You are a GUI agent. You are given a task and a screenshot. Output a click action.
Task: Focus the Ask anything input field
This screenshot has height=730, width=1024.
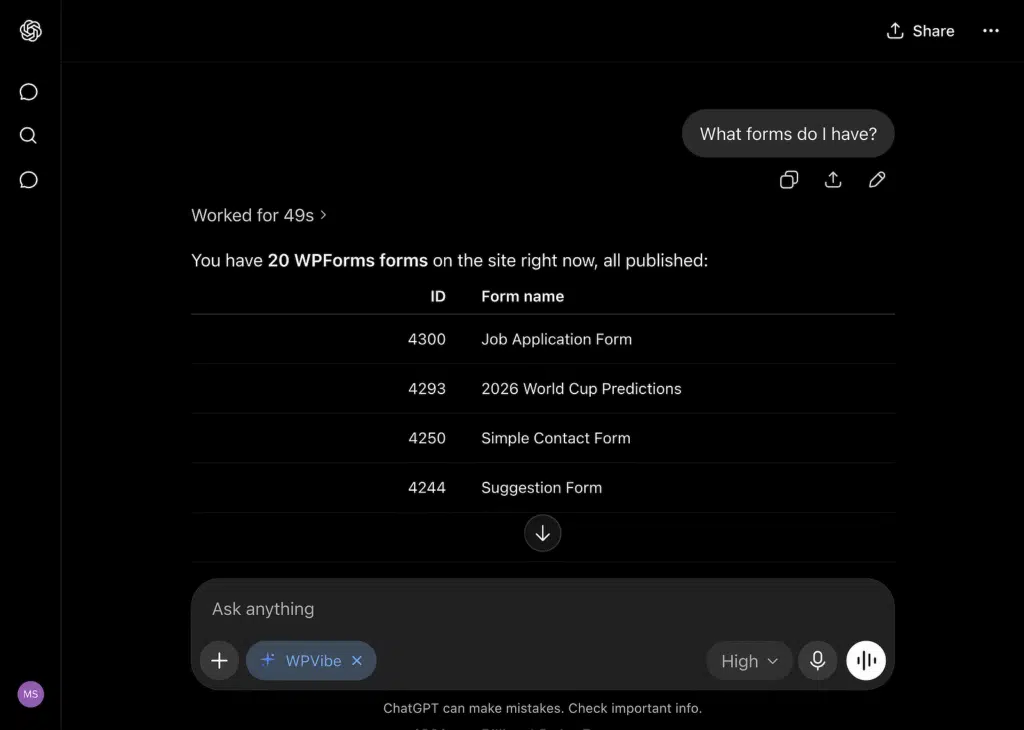(x=542, y=609)
